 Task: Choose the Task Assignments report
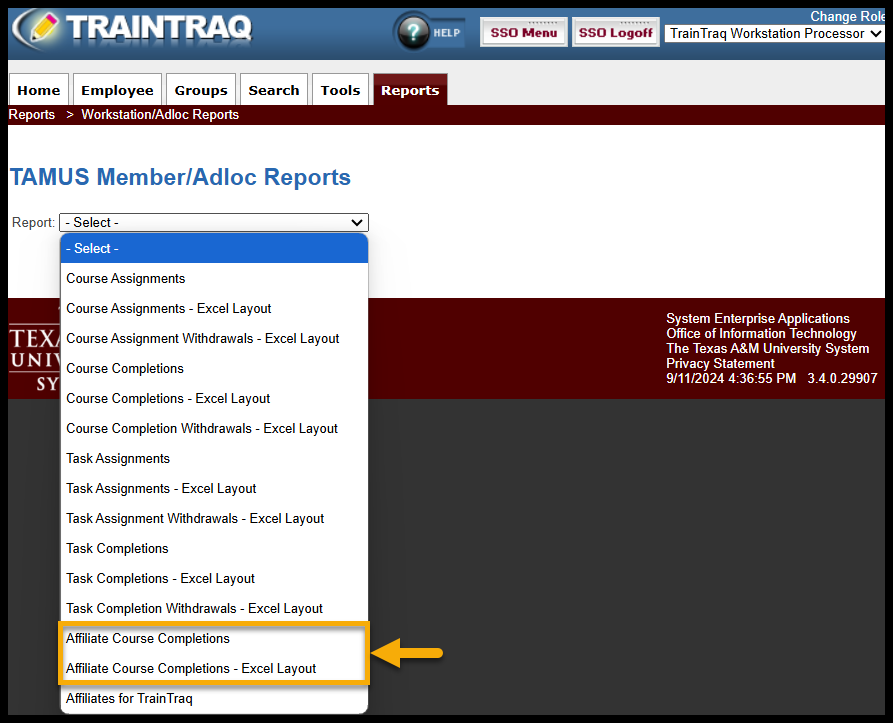point(214,458)
